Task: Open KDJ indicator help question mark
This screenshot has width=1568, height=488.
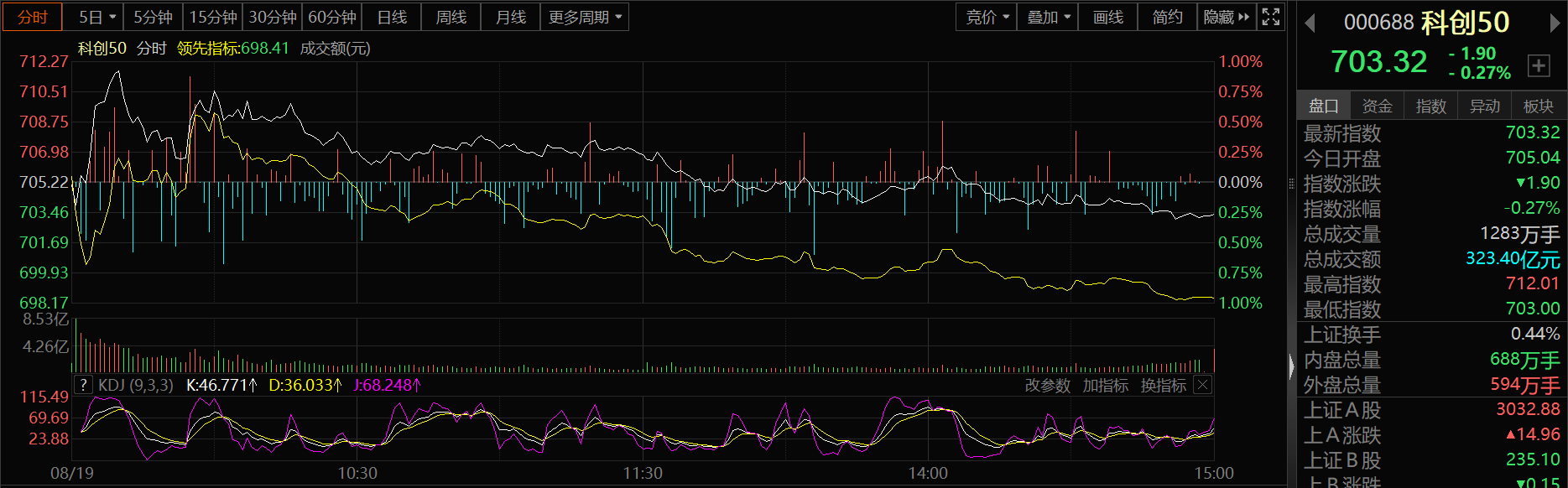Action: (83, 385)
